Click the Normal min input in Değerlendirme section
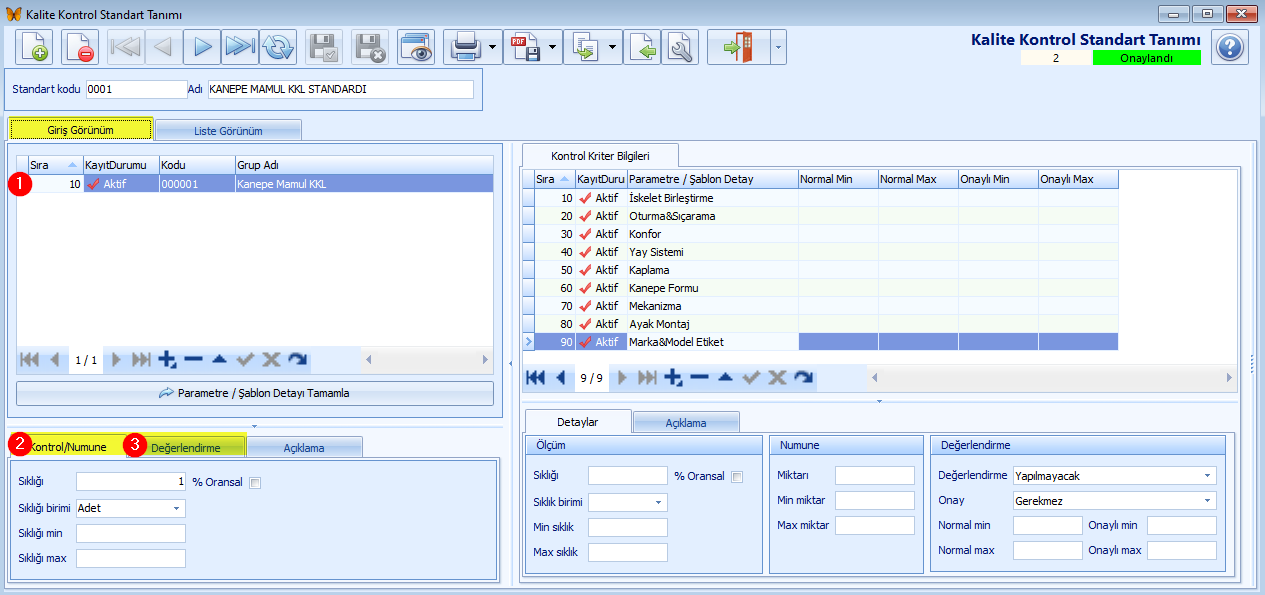This screenshot has height=595, width=1265. pyautogui.click(x=1048, y=525)
